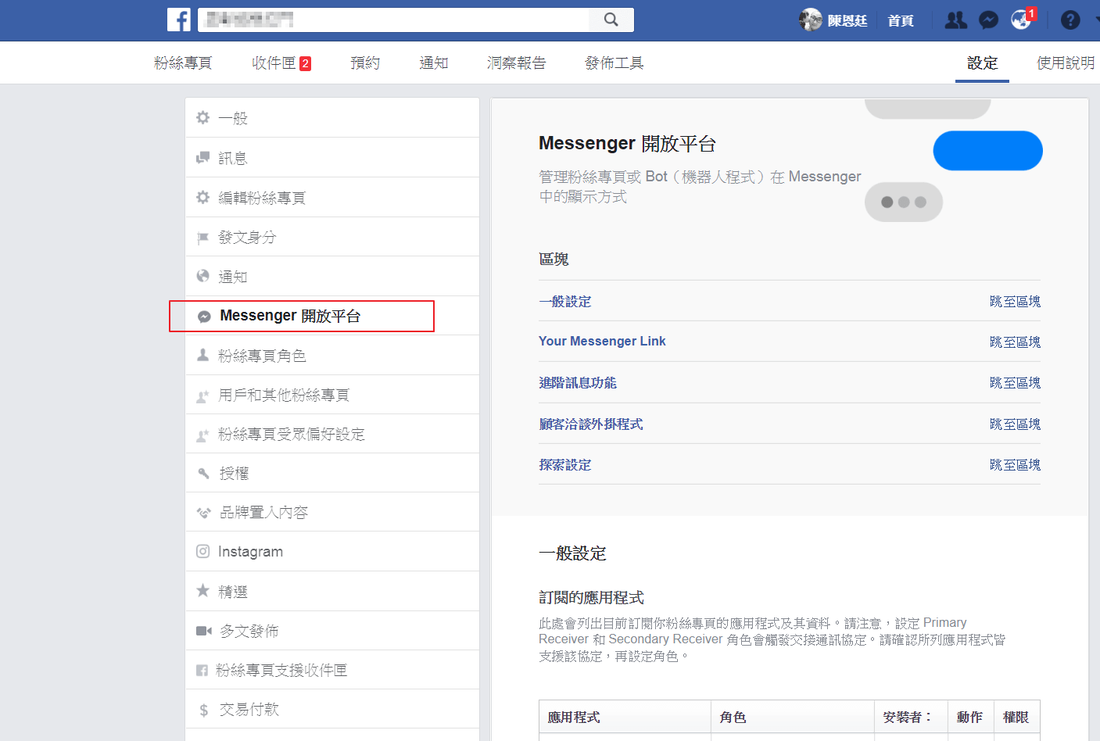
Task: Switch to the 粉絲專頁 tab
Action: pyautogui.click(x=183, y=63)
